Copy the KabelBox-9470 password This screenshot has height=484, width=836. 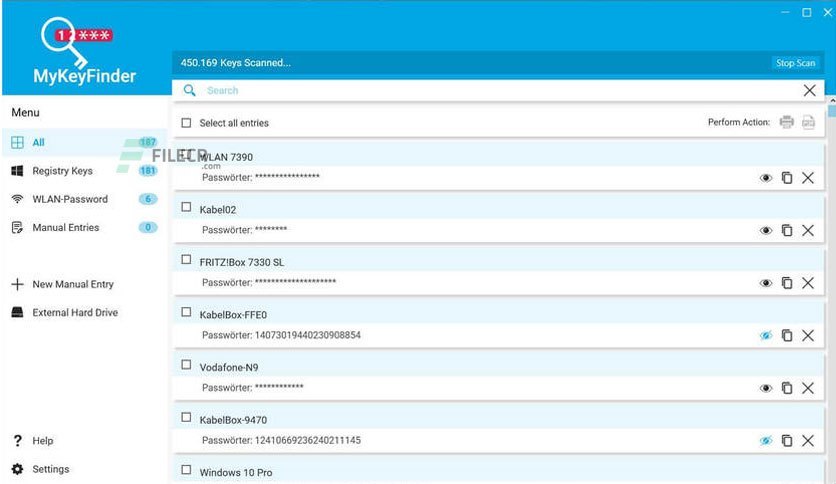[787, 440]
